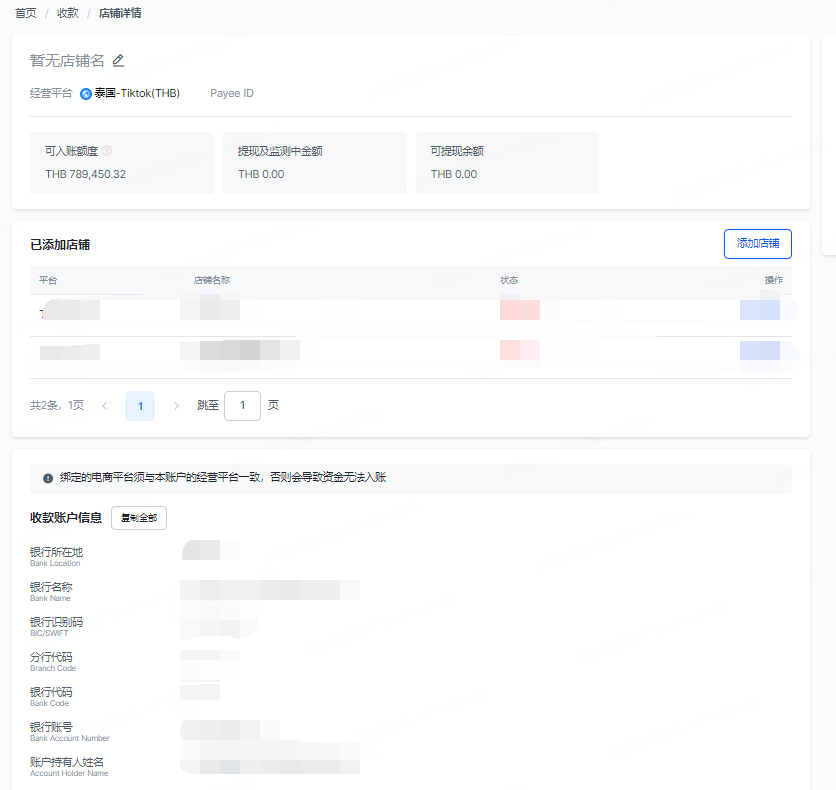Go to the next page with the right arrow

(x=176, y=406)
